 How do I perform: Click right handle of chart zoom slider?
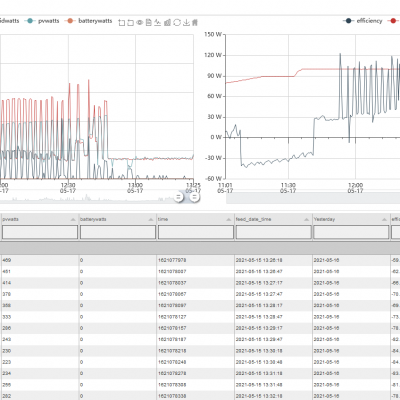(x=195, y=197)
